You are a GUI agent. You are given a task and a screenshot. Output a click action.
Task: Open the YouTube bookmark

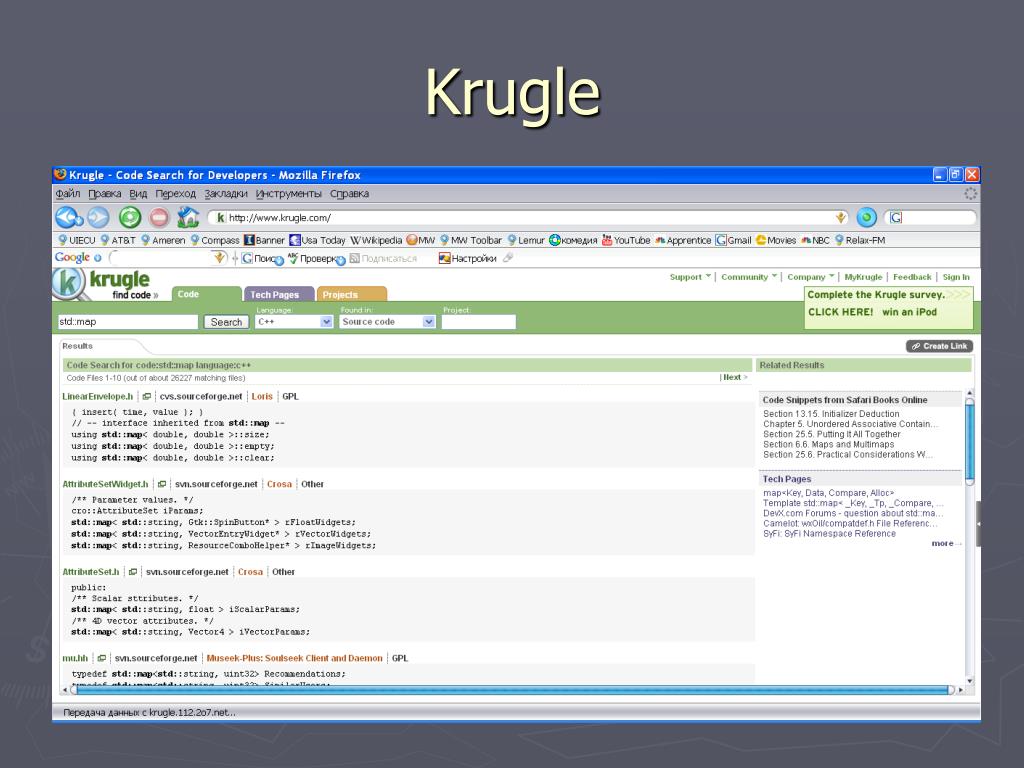point(626,240)
